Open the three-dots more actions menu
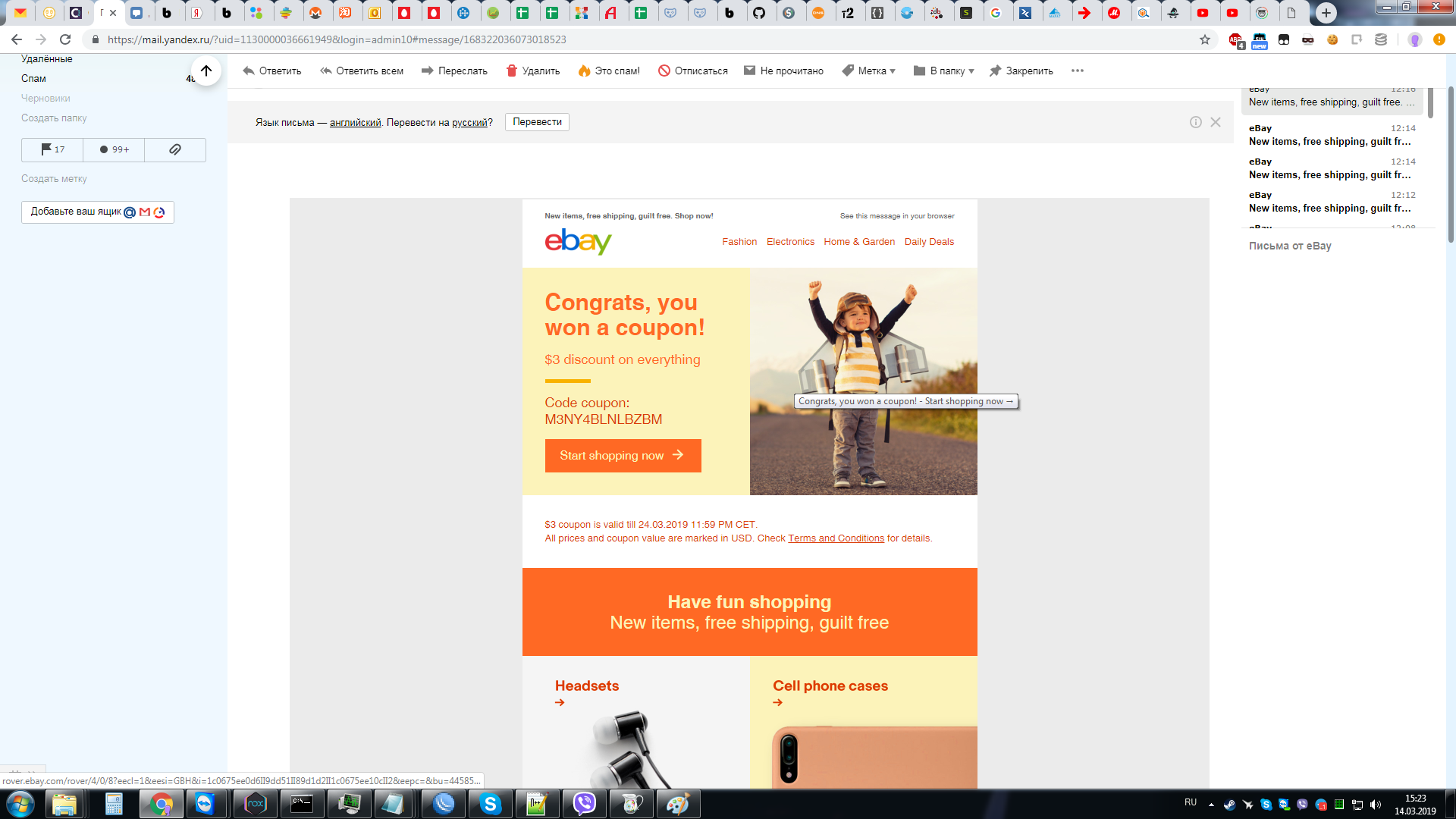 (x=1078, y=71)
